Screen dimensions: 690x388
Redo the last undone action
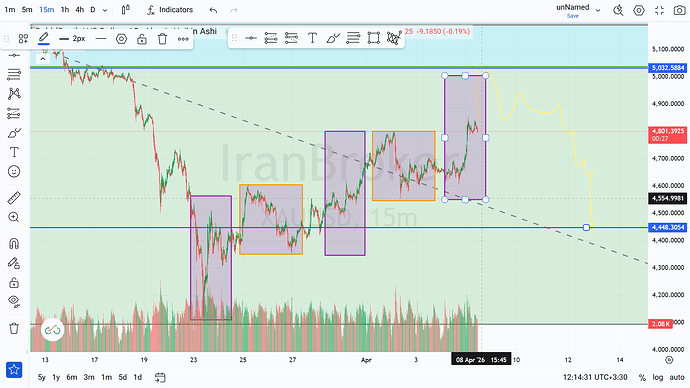(234, 10)
